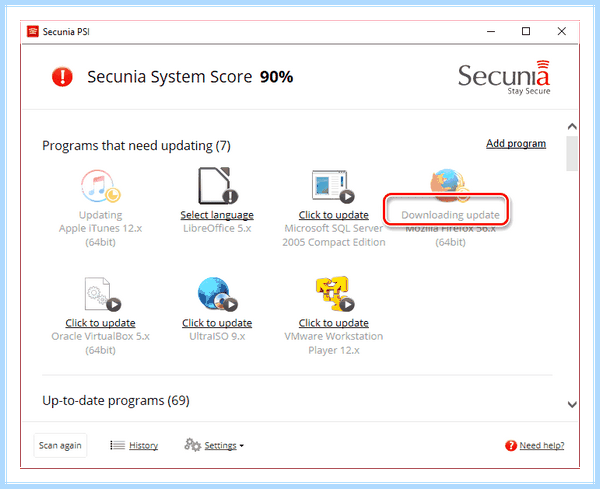Click the UltraISO globe disc icon
Viewport: 600px width, 489px height.
[217, 294]
